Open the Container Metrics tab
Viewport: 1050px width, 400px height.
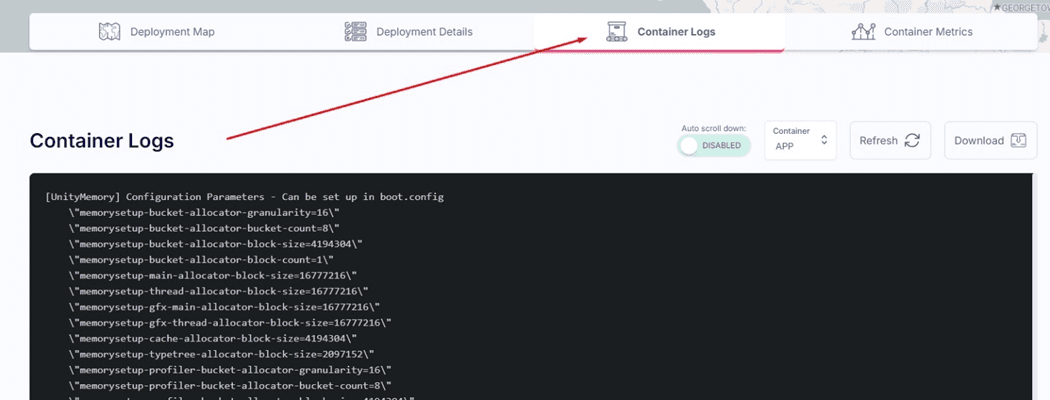(x=911, y=31)
